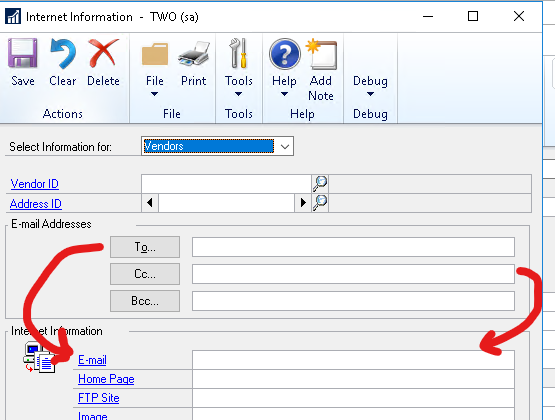Click the Print printer icon

pyautogui.click(x=194, y=53)
